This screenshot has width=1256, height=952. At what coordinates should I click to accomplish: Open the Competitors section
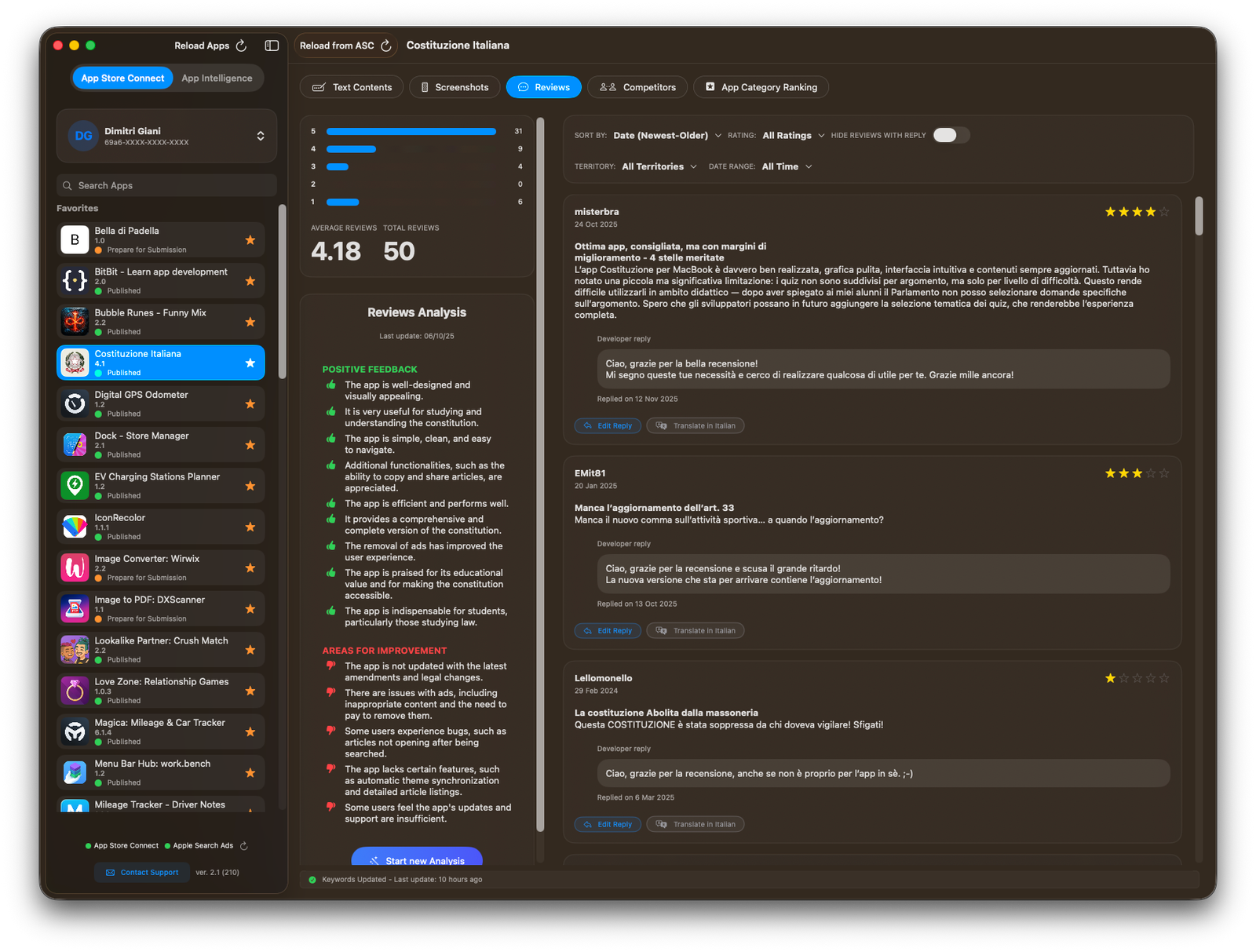637,87
